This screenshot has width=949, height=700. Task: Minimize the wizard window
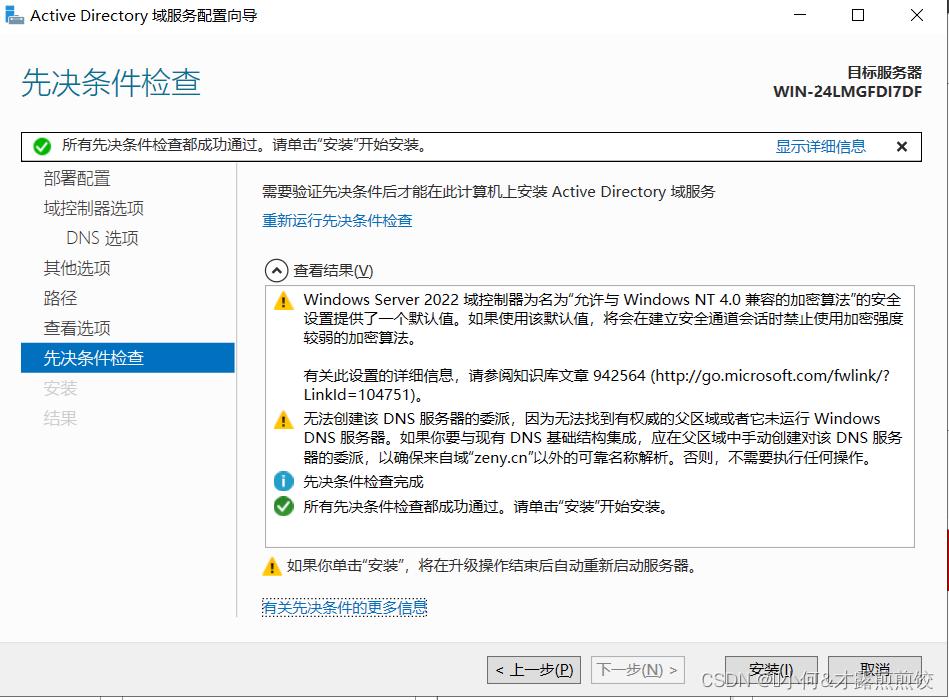tap(800, 15)
